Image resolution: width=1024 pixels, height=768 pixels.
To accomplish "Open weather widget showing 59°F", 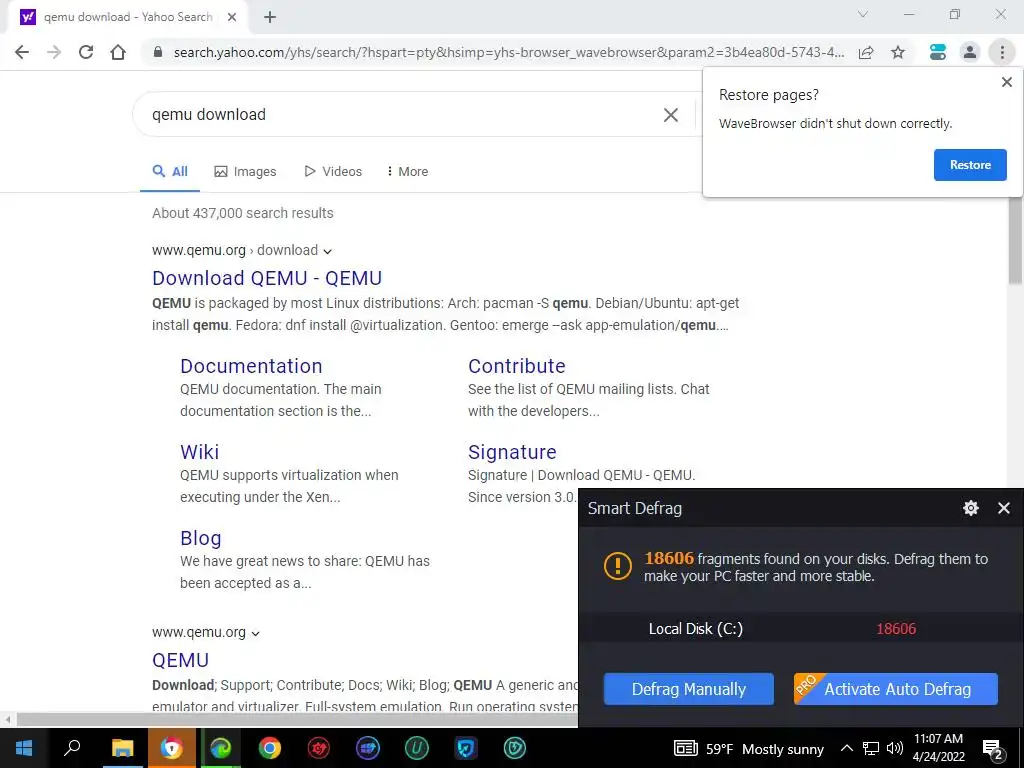I will click(x=749, y=749).
